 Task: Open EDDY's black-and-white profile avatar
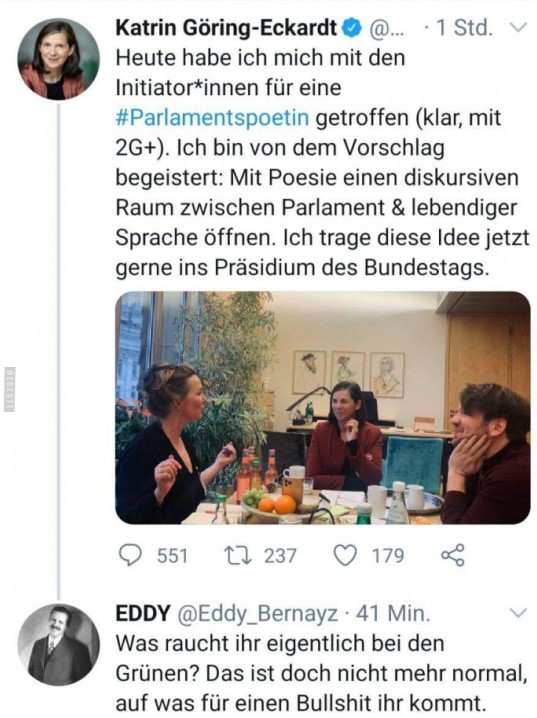(x=59, y=645)
